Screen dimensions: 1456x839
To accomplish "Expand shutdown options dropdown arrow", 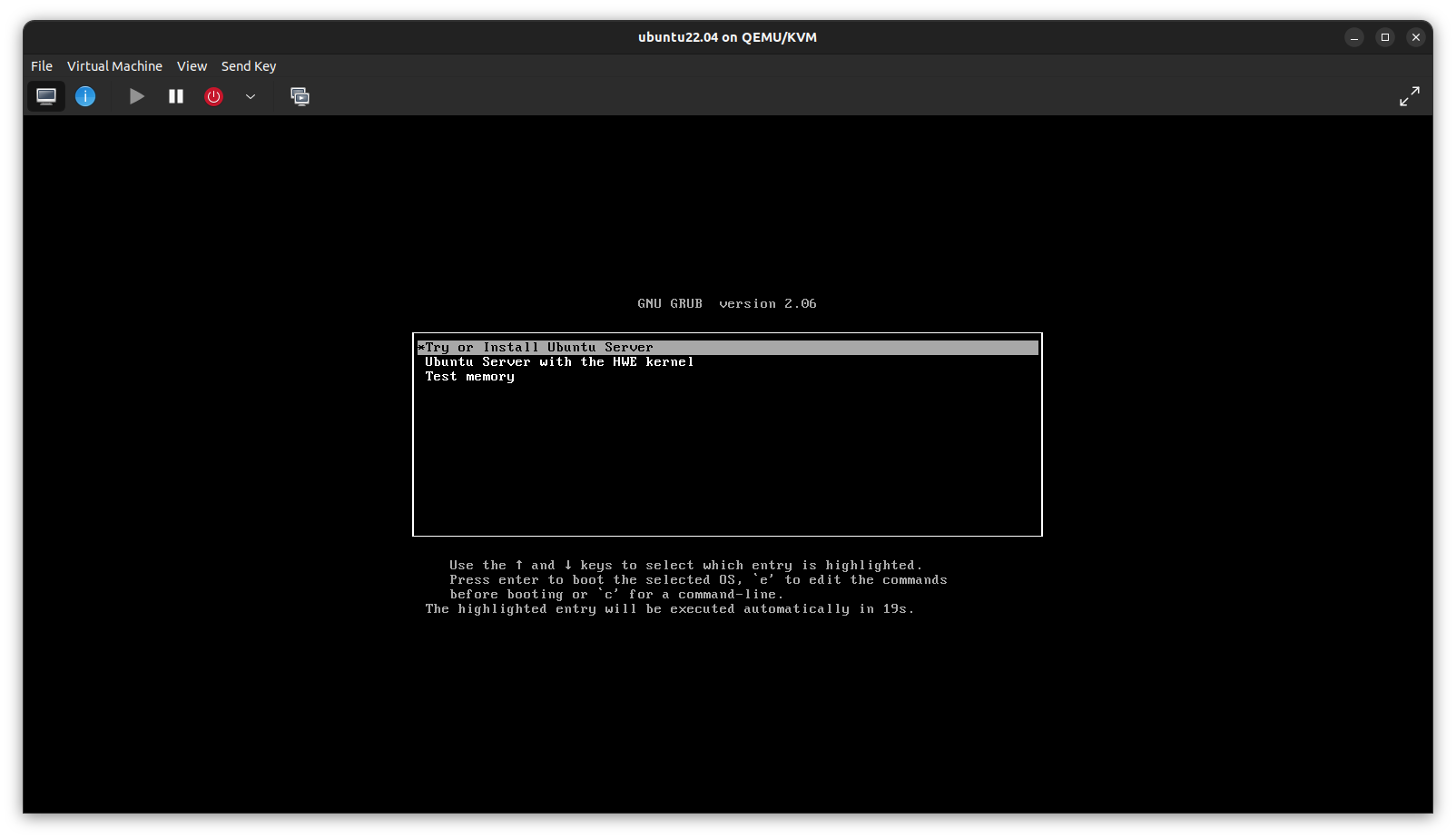I will pos(251,96).
